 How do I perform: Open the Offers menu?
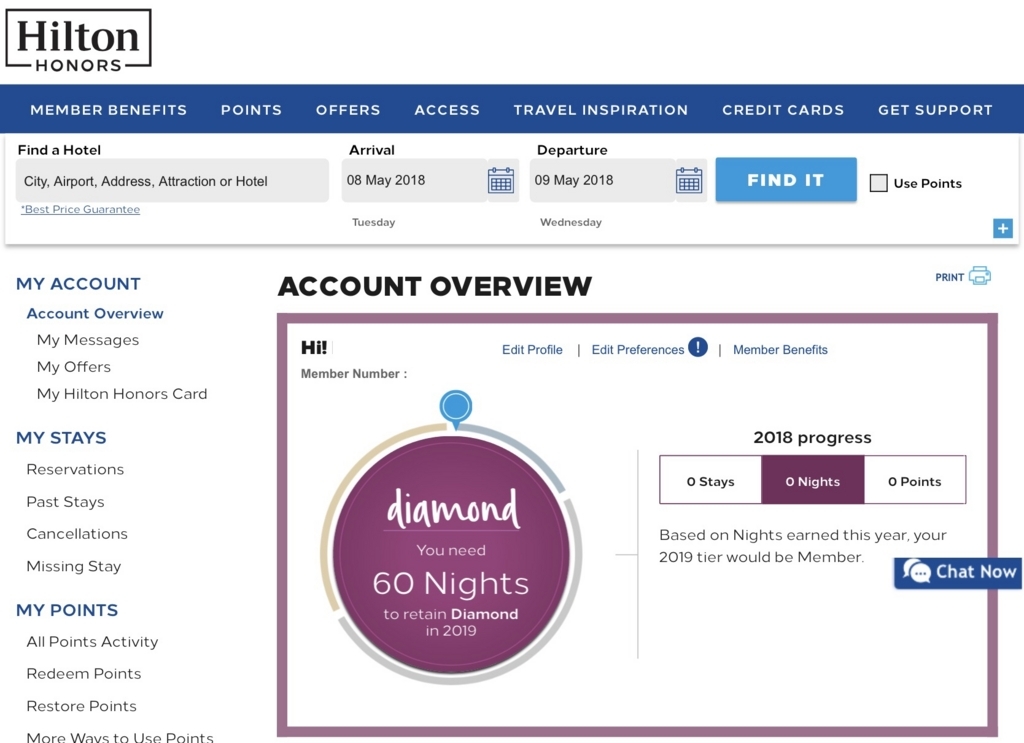(x=348, y=110)
